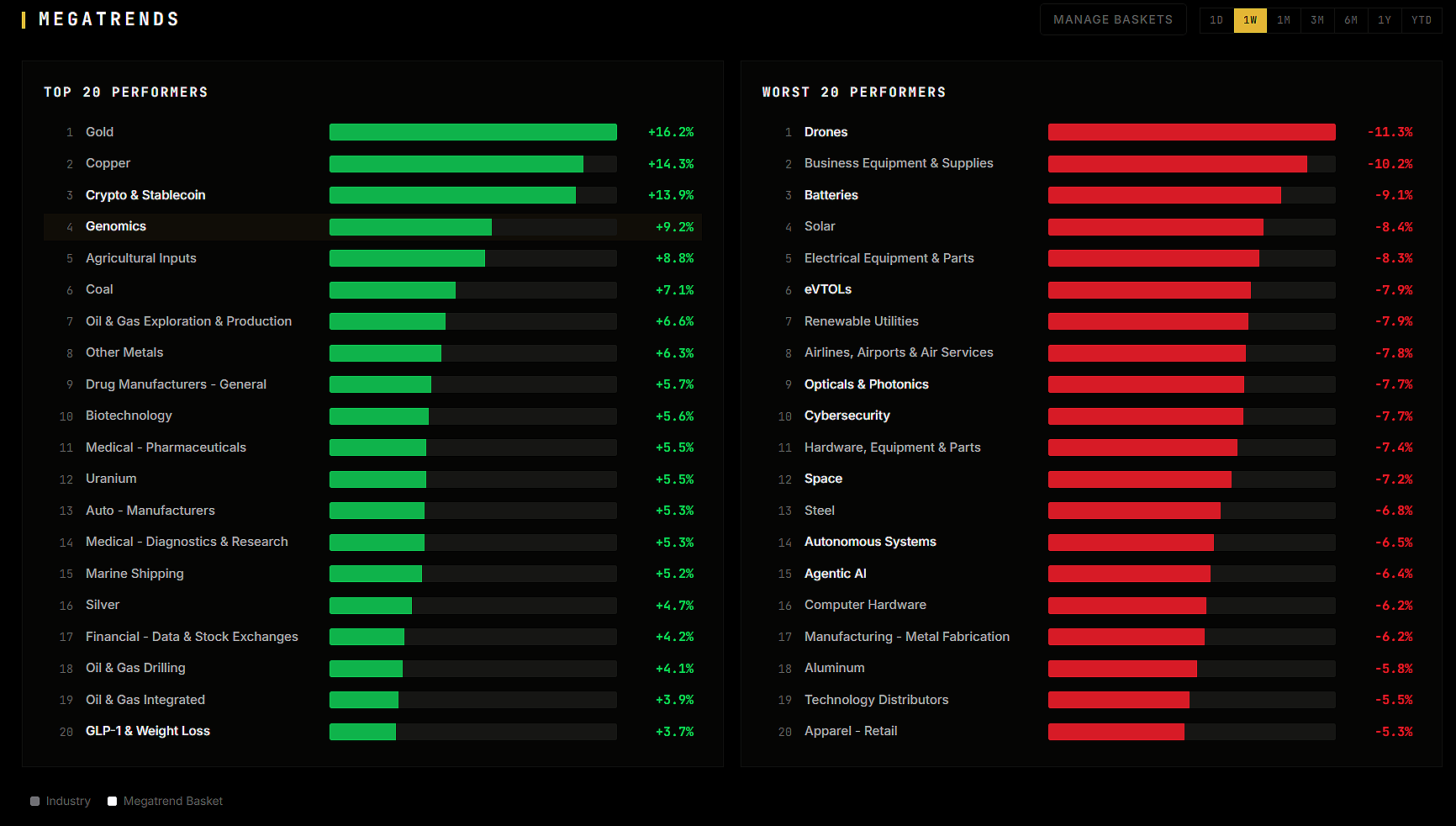Click the Copper green performance bar

point(456,164)
